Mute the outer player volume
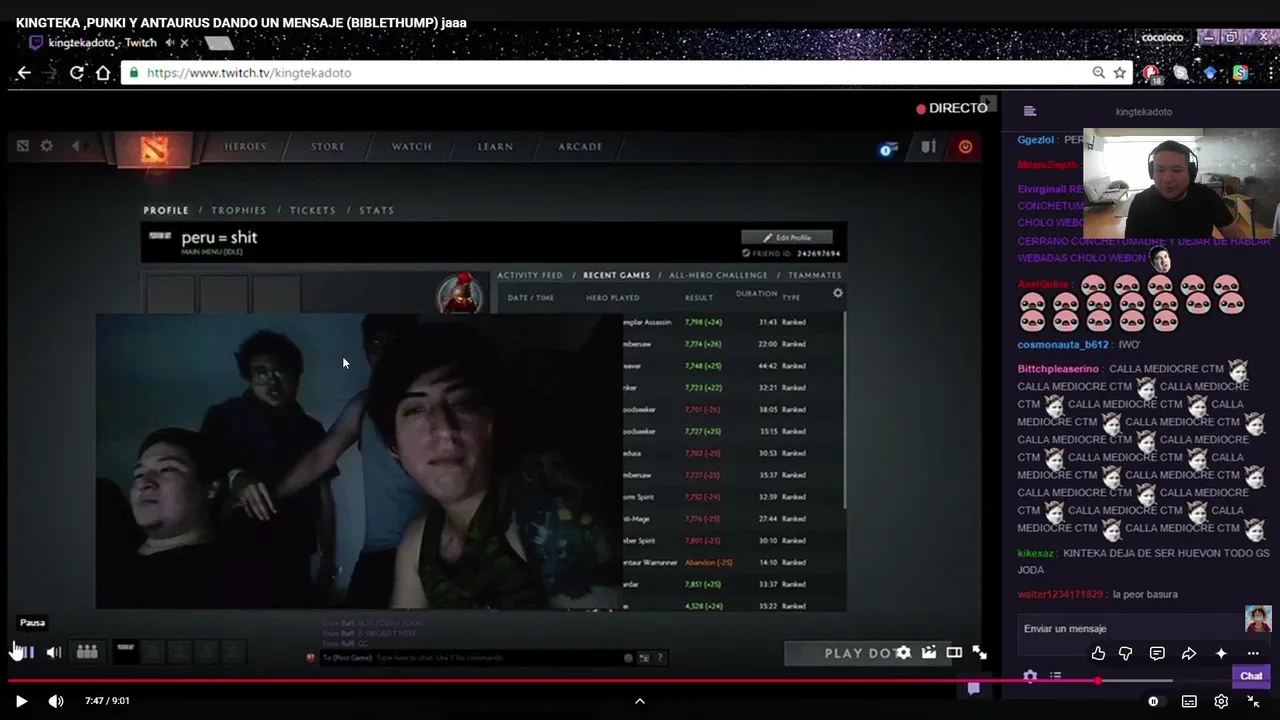Screen dimensions: 1280x720 [x=56, y=701]
